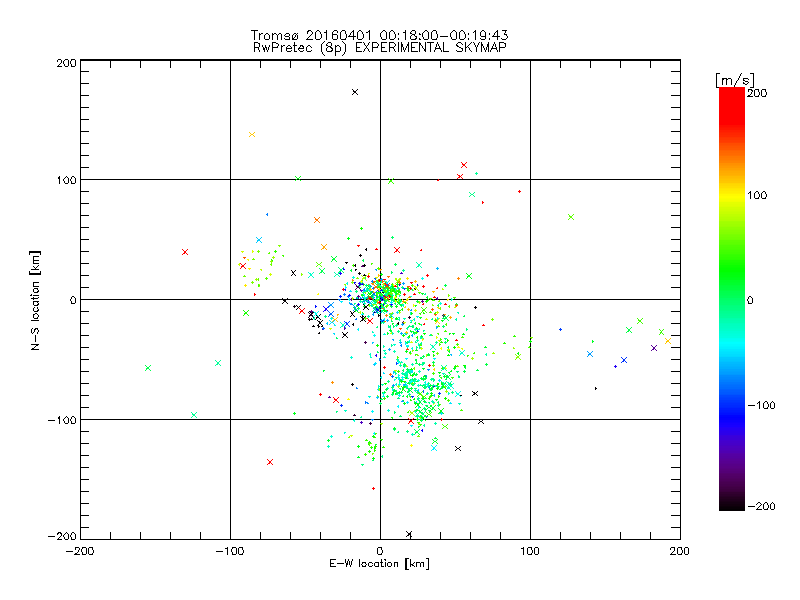This screenshot has width=800, height=600.
Task: Click the x-axis tick label '100' below plot
Action: (x=530, y=551)
